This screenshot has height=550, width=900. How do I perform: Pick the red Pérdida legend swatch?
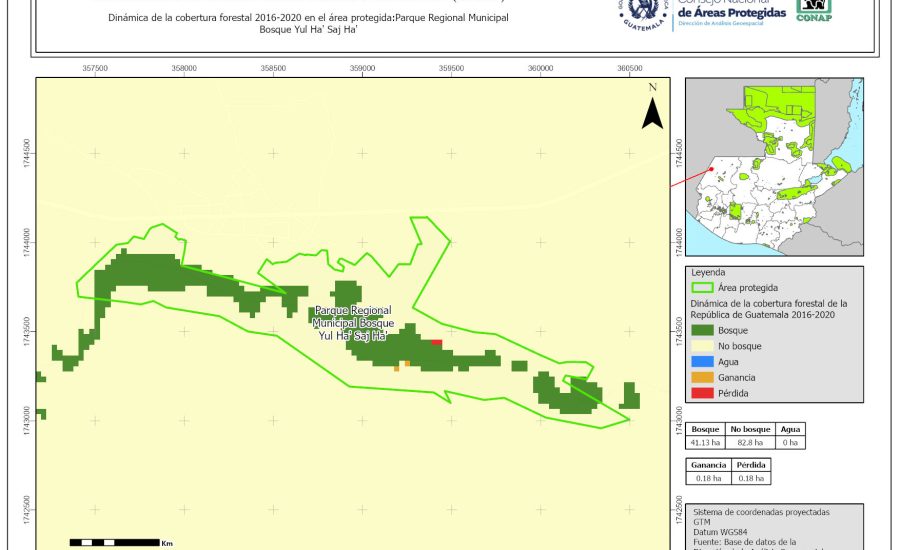pyautogui.click(x=704, y=393)
